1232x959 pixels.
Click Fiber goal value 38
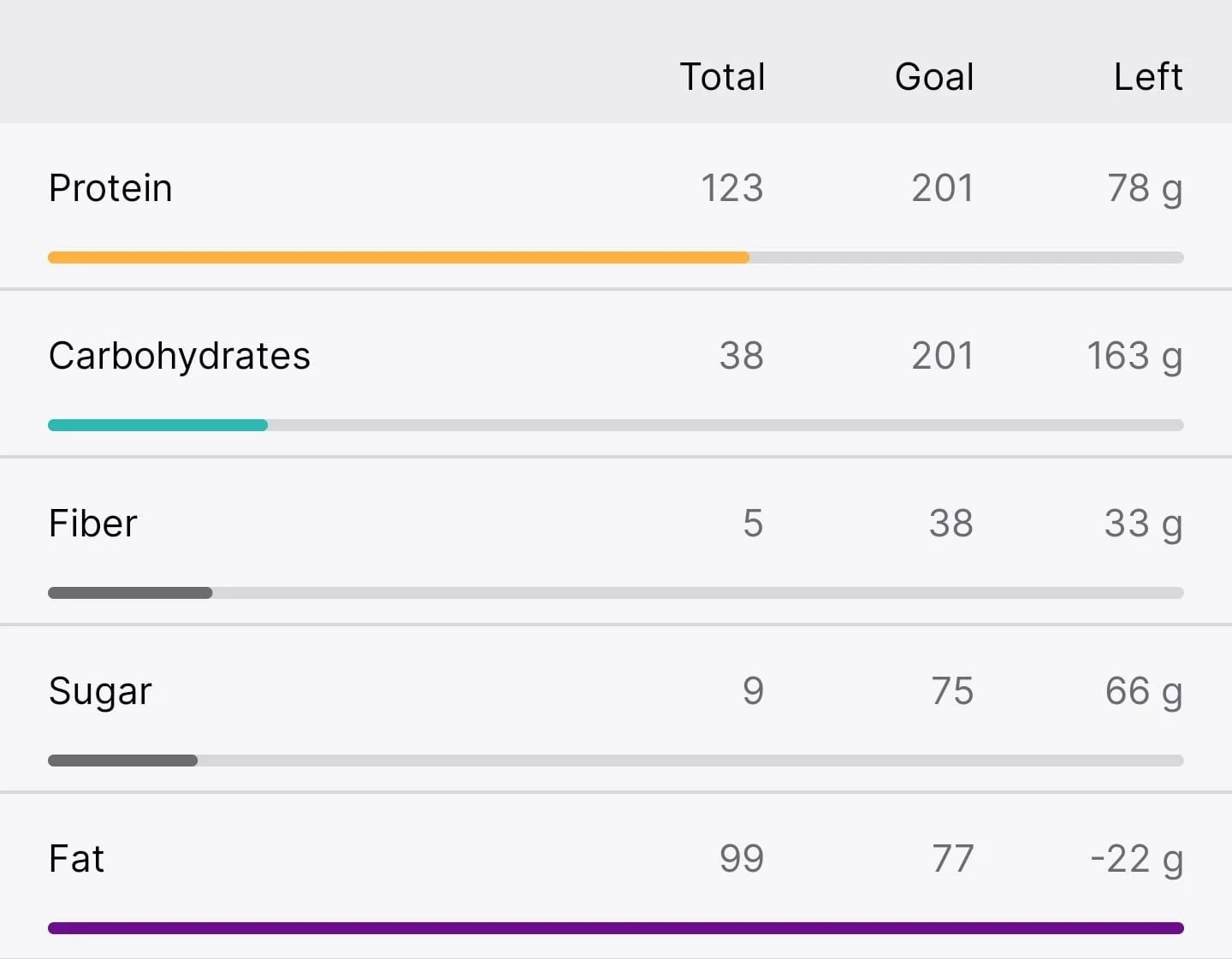pos(951,524)
